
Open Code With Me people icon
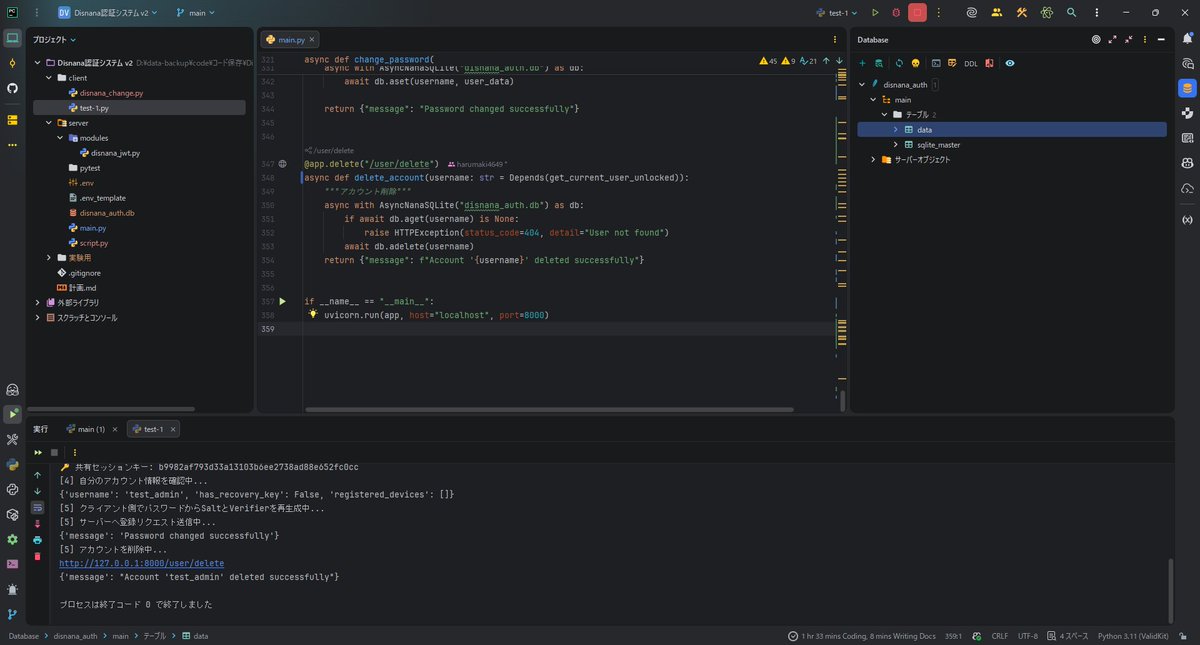pyautogui.click(x=997, y=13)
